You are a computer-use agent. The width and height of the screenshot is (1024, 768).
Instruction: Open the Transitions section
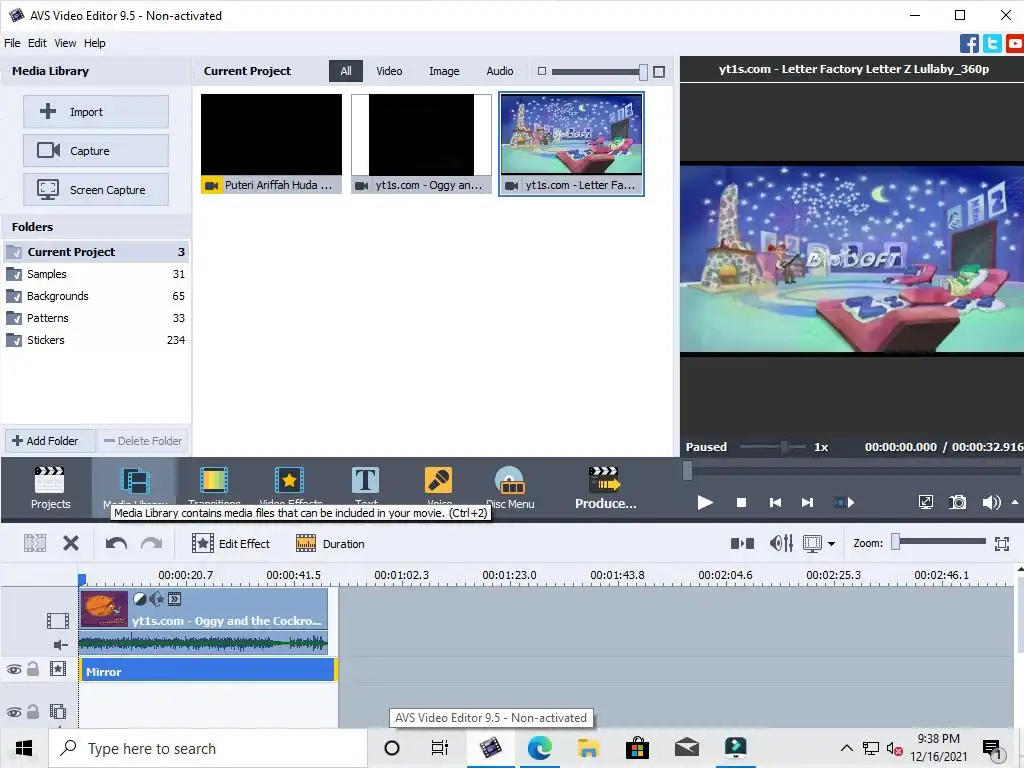point(214,487)
